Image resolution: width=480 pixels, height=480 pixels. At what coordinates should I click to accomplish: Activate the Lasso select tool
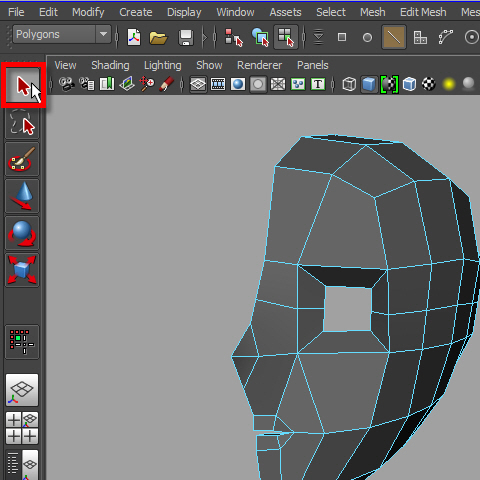[22, 123]
